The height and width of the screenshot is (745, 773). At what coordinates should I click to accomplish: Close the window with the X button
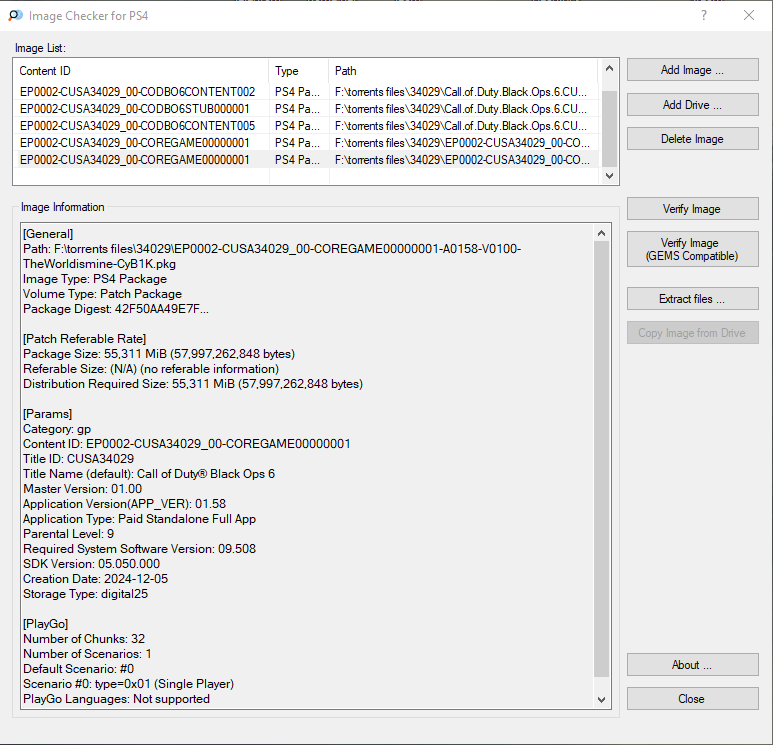coord(749,15)
